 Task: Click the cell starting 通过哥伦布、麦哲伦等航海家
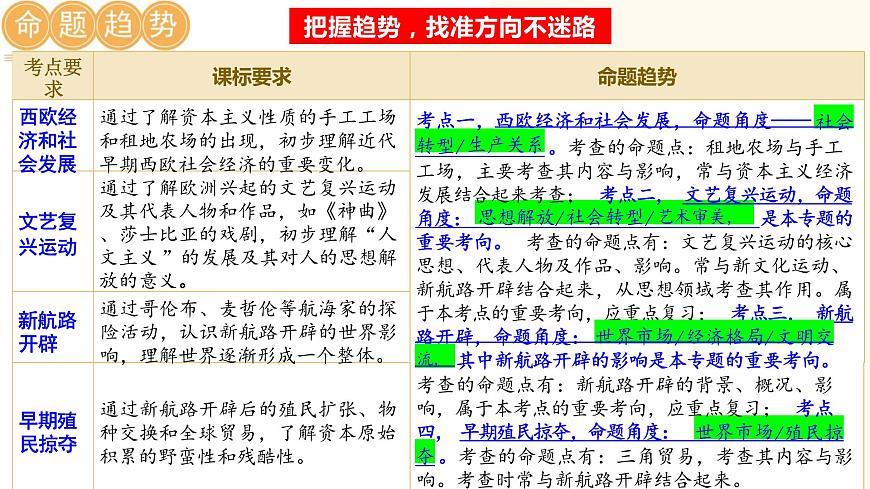coord(248,331)
